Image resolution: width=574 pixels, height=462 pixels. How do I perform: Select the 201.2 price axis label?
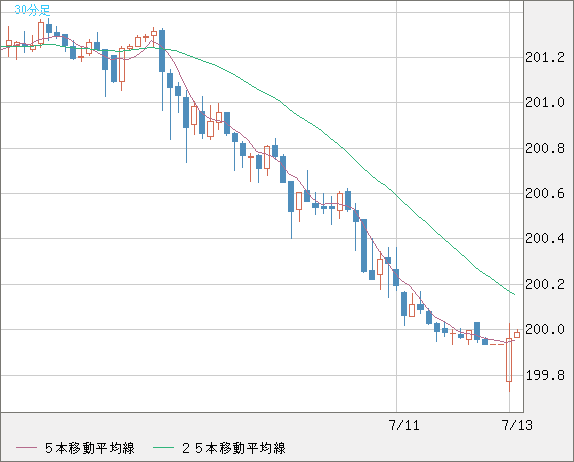tap(545, 57)
